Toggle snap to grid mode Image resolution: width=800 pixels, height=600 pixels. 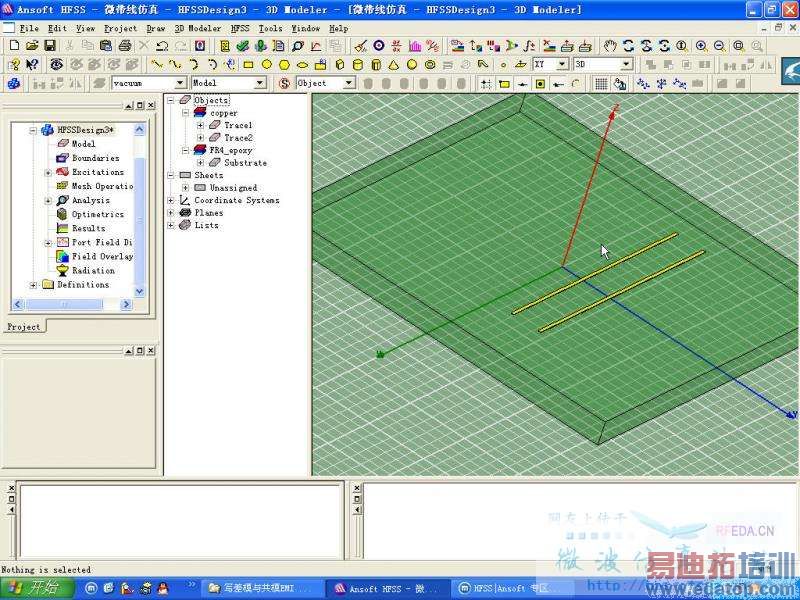[x=486, y=84]
